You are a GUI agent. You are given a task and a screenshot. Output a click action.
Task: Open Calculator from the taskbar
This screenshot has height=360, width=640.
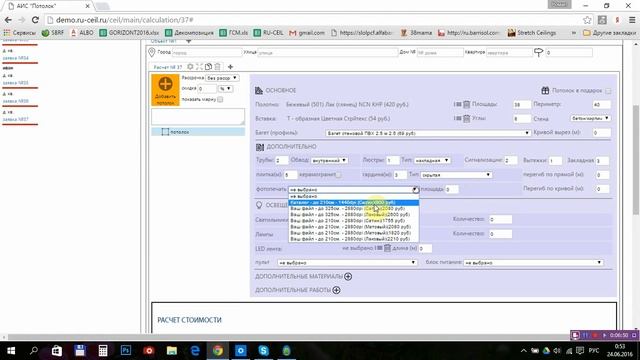pyautogui.click(x=103, y=351)
